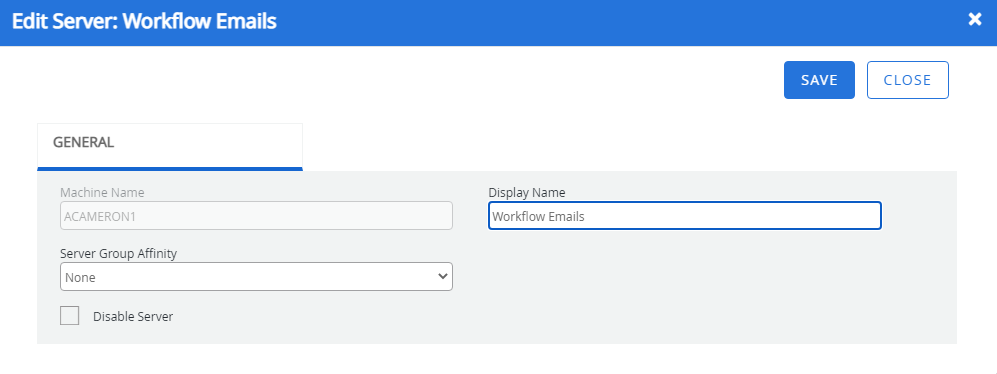Click the Display Name label

click(526, 192)
